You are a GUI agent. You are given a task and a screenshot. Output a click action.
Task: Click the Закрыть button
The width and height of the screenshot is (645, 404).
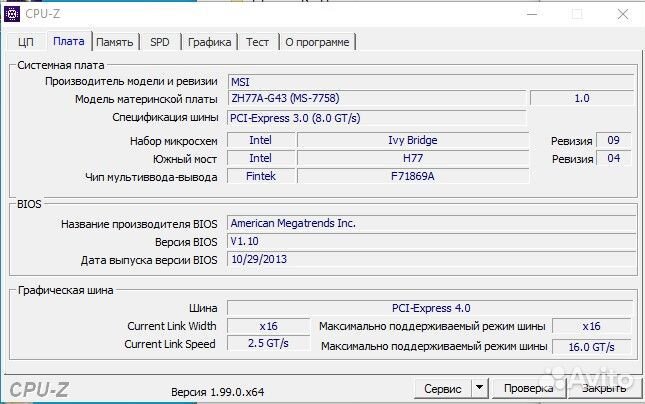[604, 388]
